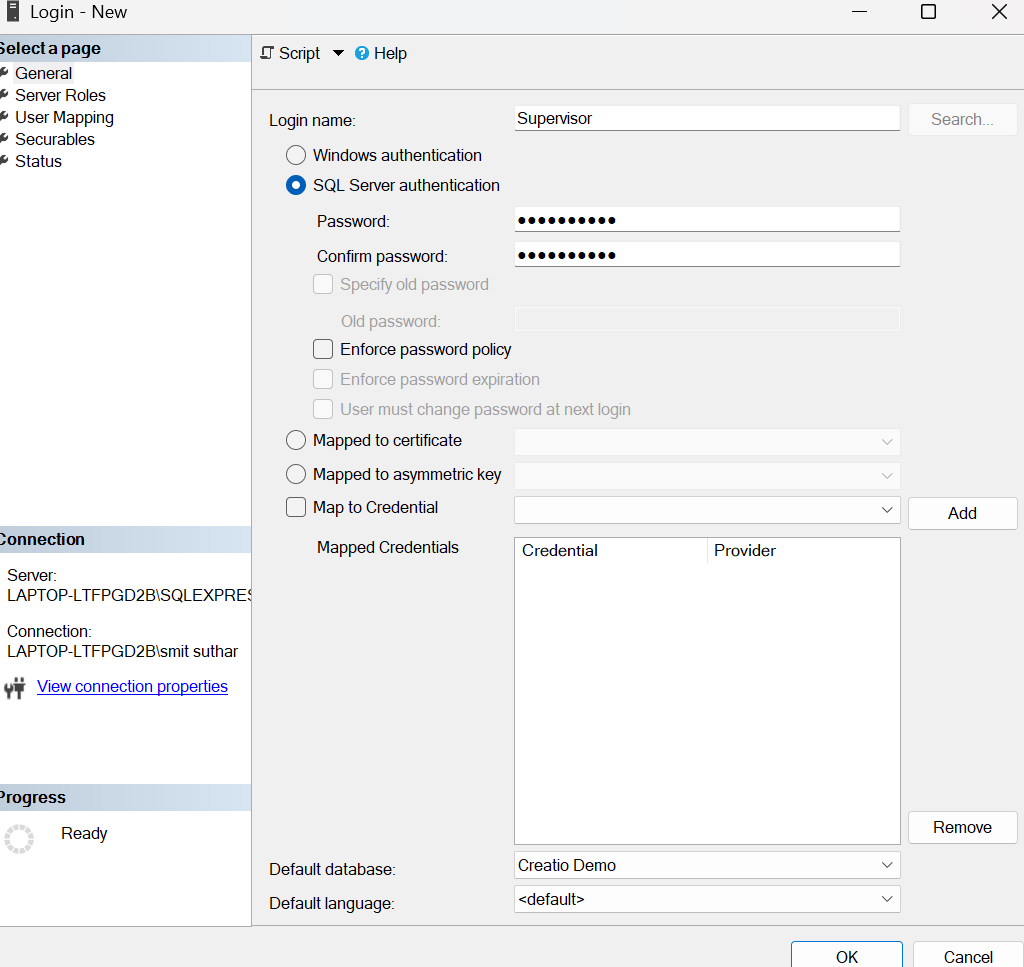Toggle User must change password checkbox

[x=323, y=409]
